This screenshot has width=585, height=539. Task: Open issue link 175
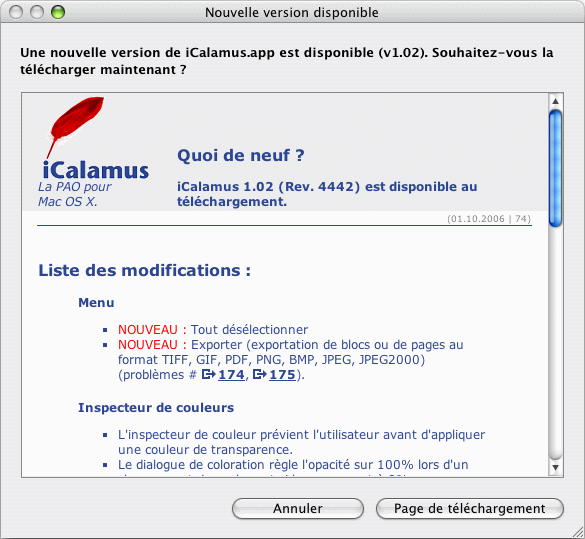coord(282,375)
